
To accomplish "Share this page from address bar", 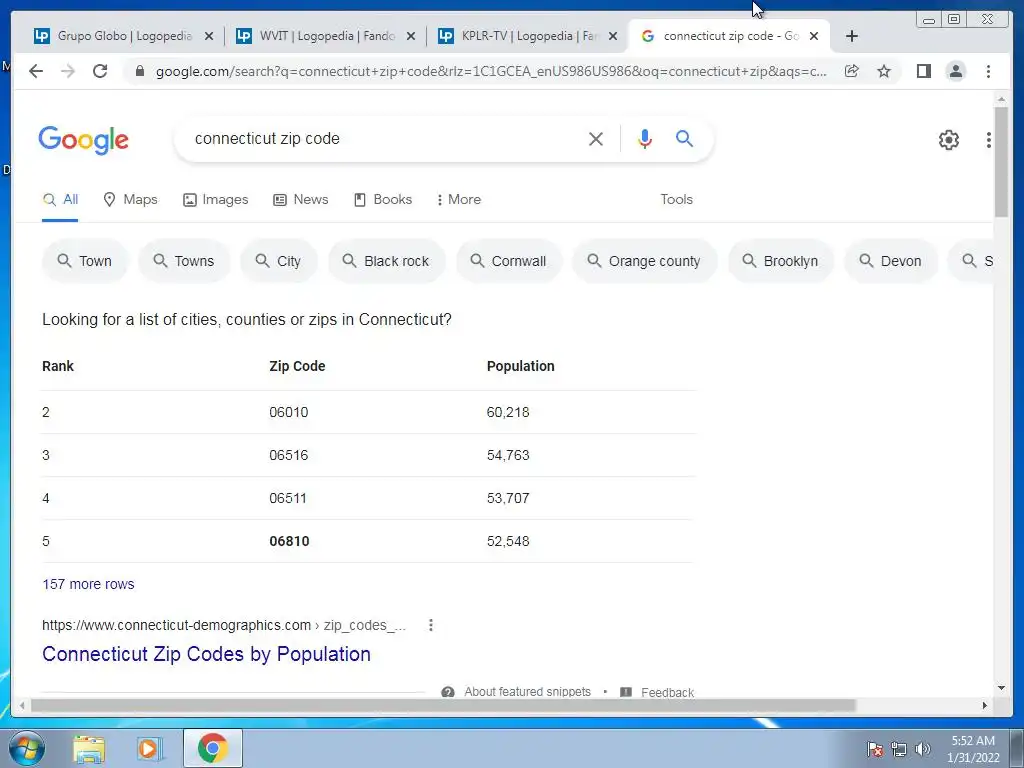I will [x=852, y=71].
